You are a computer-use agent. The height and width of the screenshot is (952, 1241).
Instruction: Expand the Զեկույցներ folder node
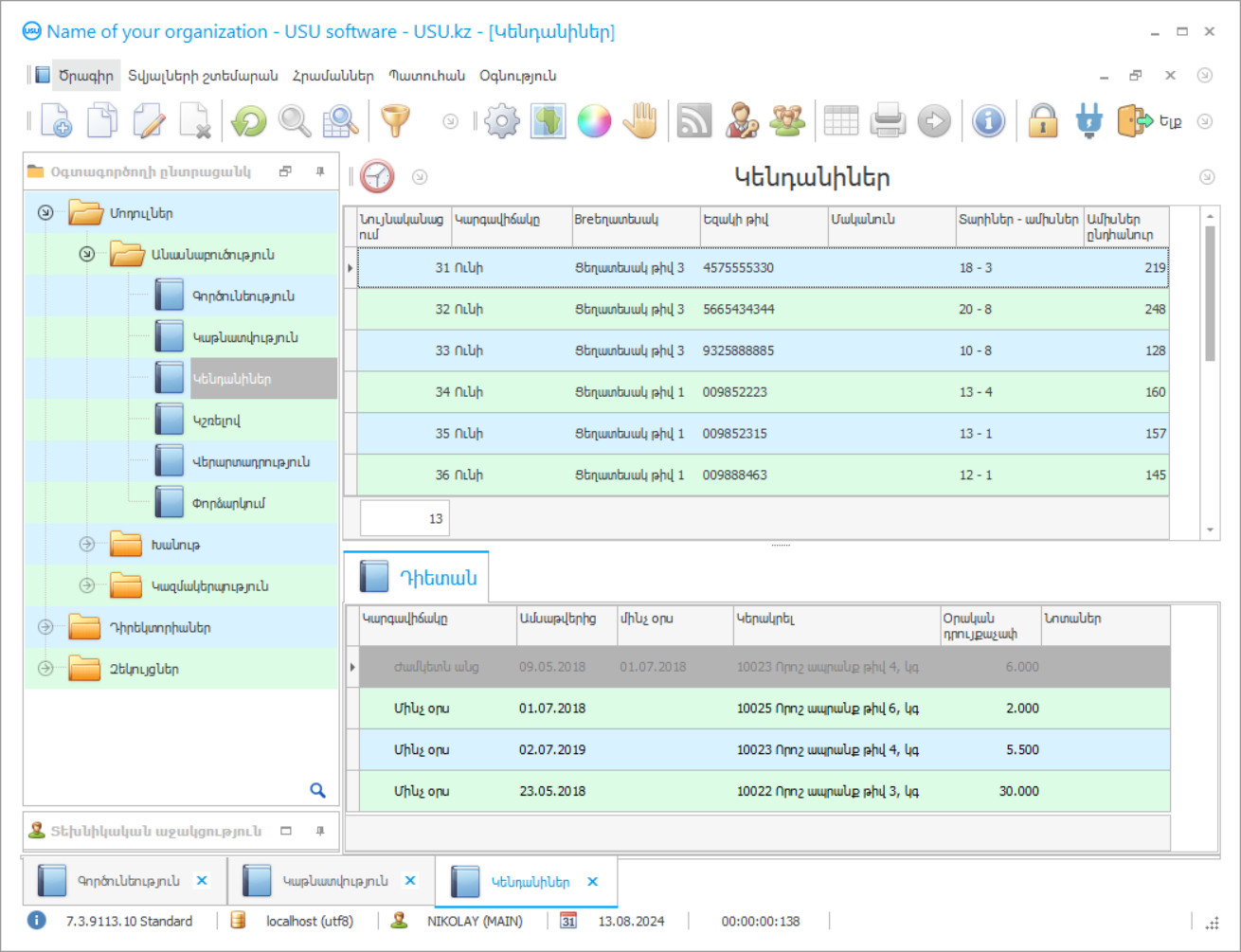pyautogui.click(x=45, y=669)
